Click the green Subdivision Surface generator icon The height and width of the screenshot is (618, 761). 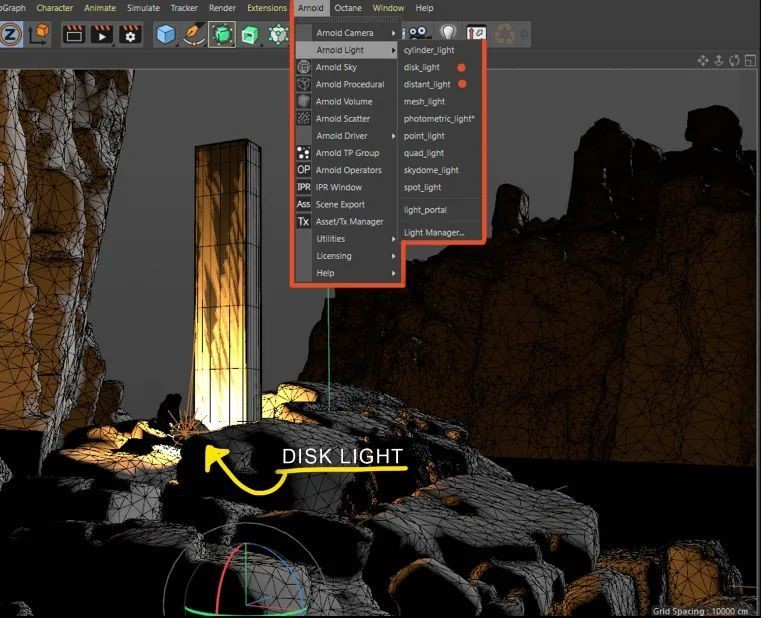click(x=222, y=34)
